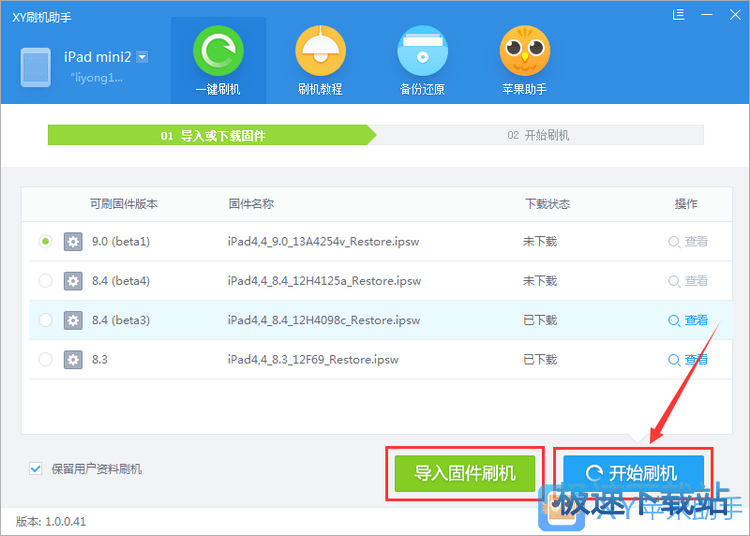The image size is (750, 536).
Task: Select the 9.0 (beta1) firmware radio button
Action: coord(45,241)
